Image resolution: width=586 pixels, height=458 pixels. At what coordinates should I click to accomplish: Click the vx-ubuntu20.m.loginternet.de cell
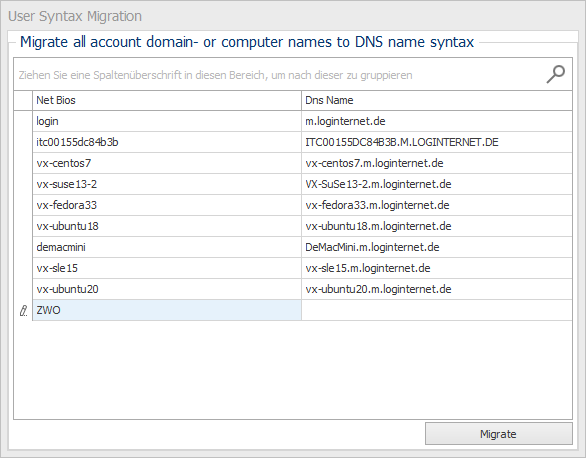[437, 289]
